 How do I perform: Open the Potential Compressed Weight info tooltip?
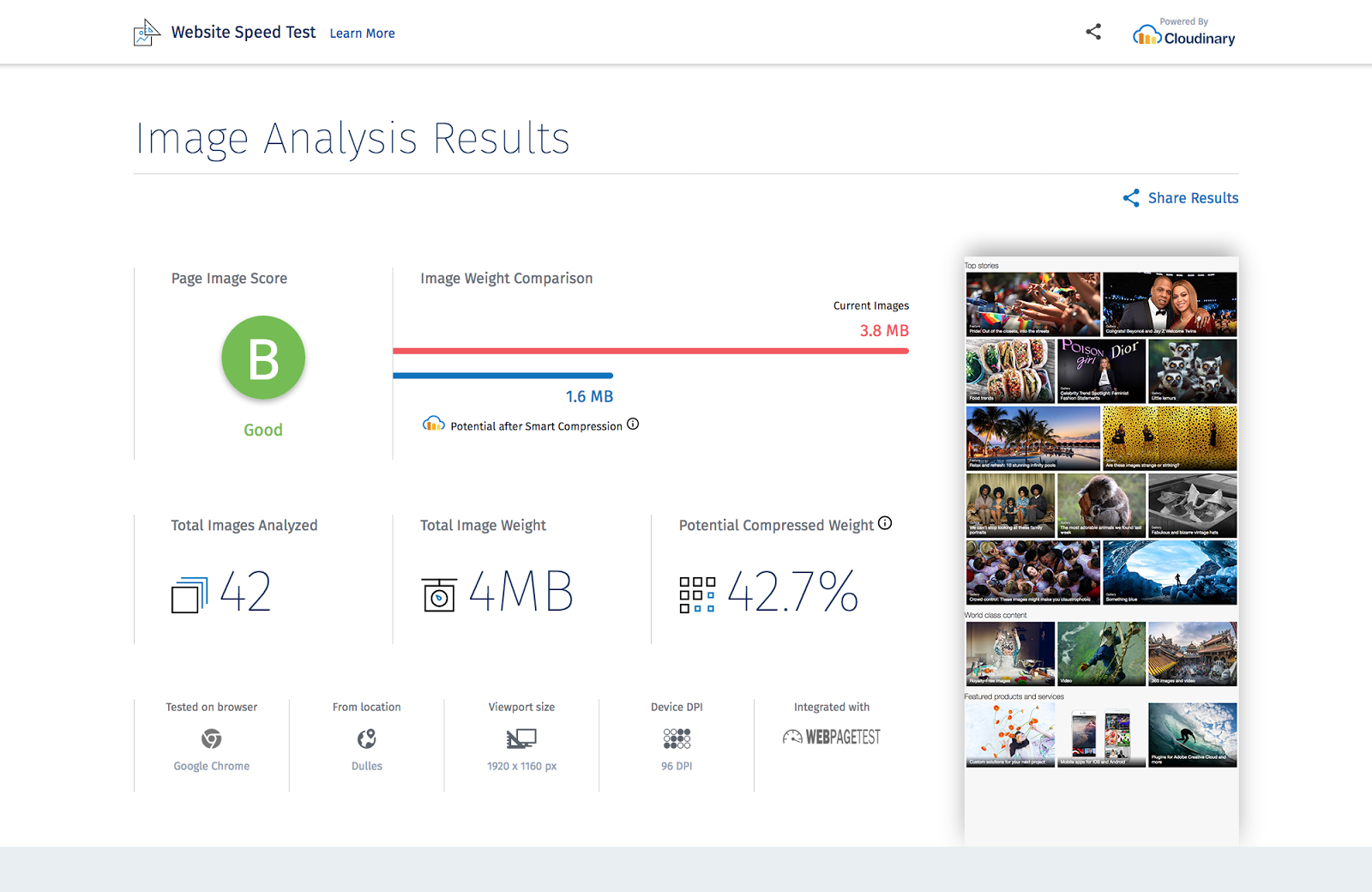(x=886, y=523)
